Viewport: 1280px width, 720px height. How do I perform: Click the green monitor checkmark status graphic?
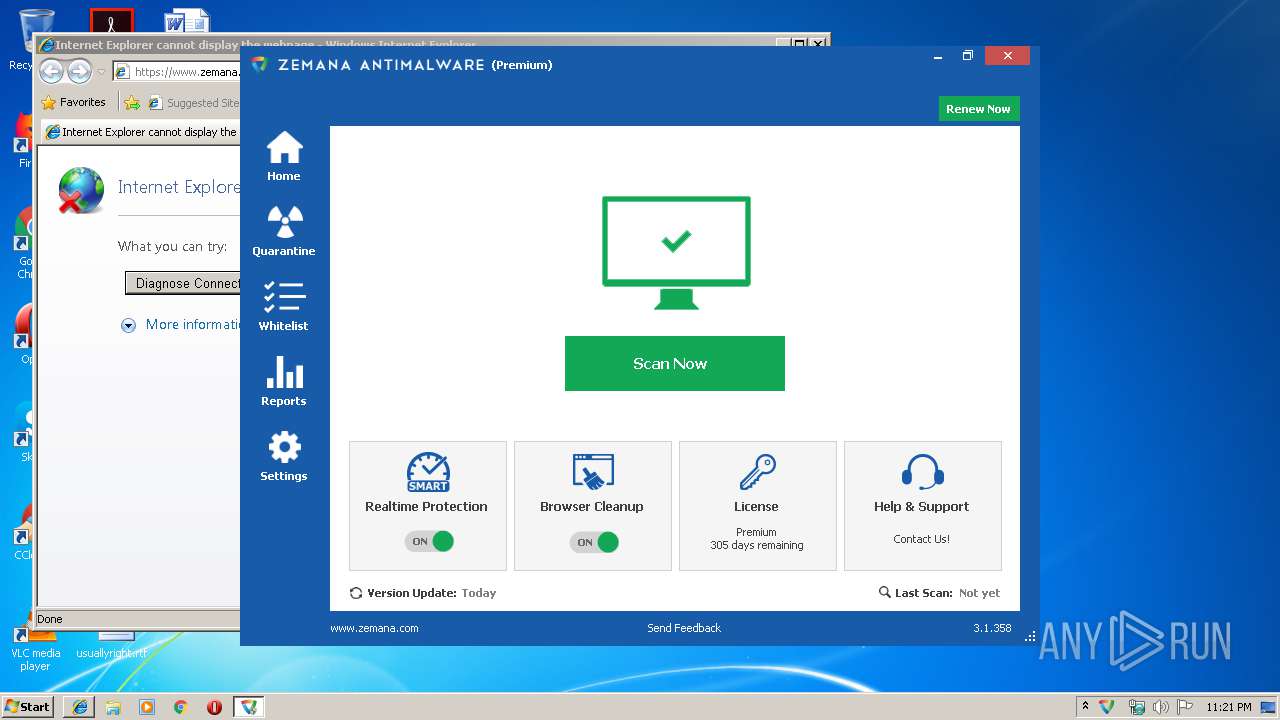(676, 253)
